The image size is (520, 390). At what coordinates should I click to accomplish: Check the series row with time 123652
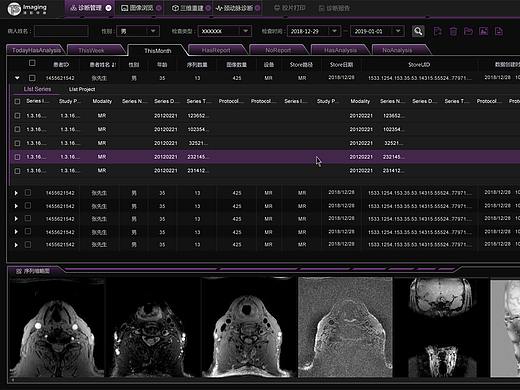17,116
